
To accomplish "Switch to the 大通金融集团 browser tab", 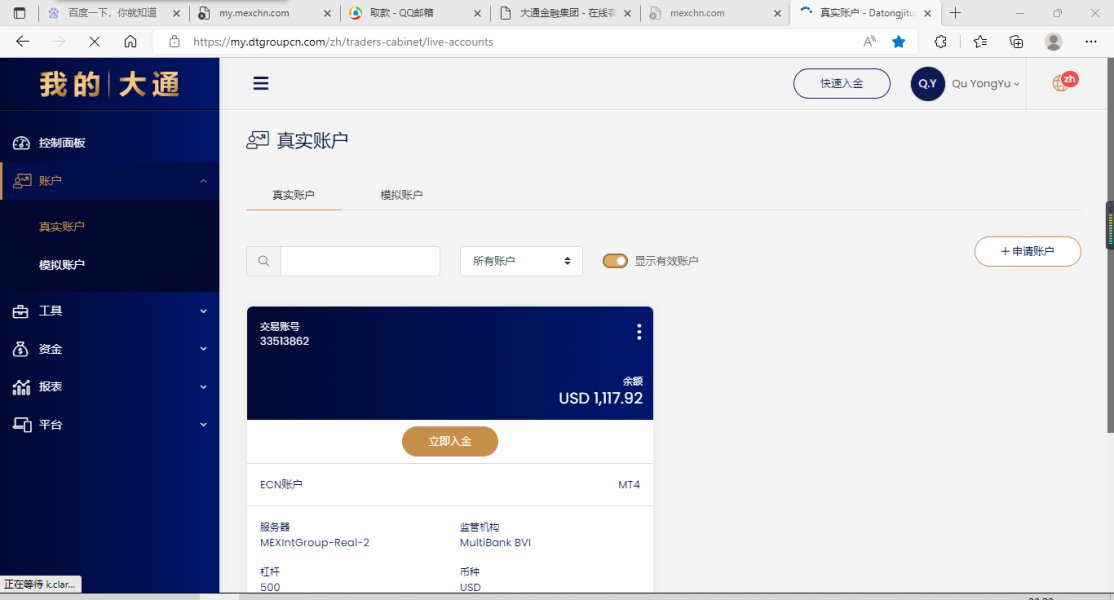I will pos(565,13).
